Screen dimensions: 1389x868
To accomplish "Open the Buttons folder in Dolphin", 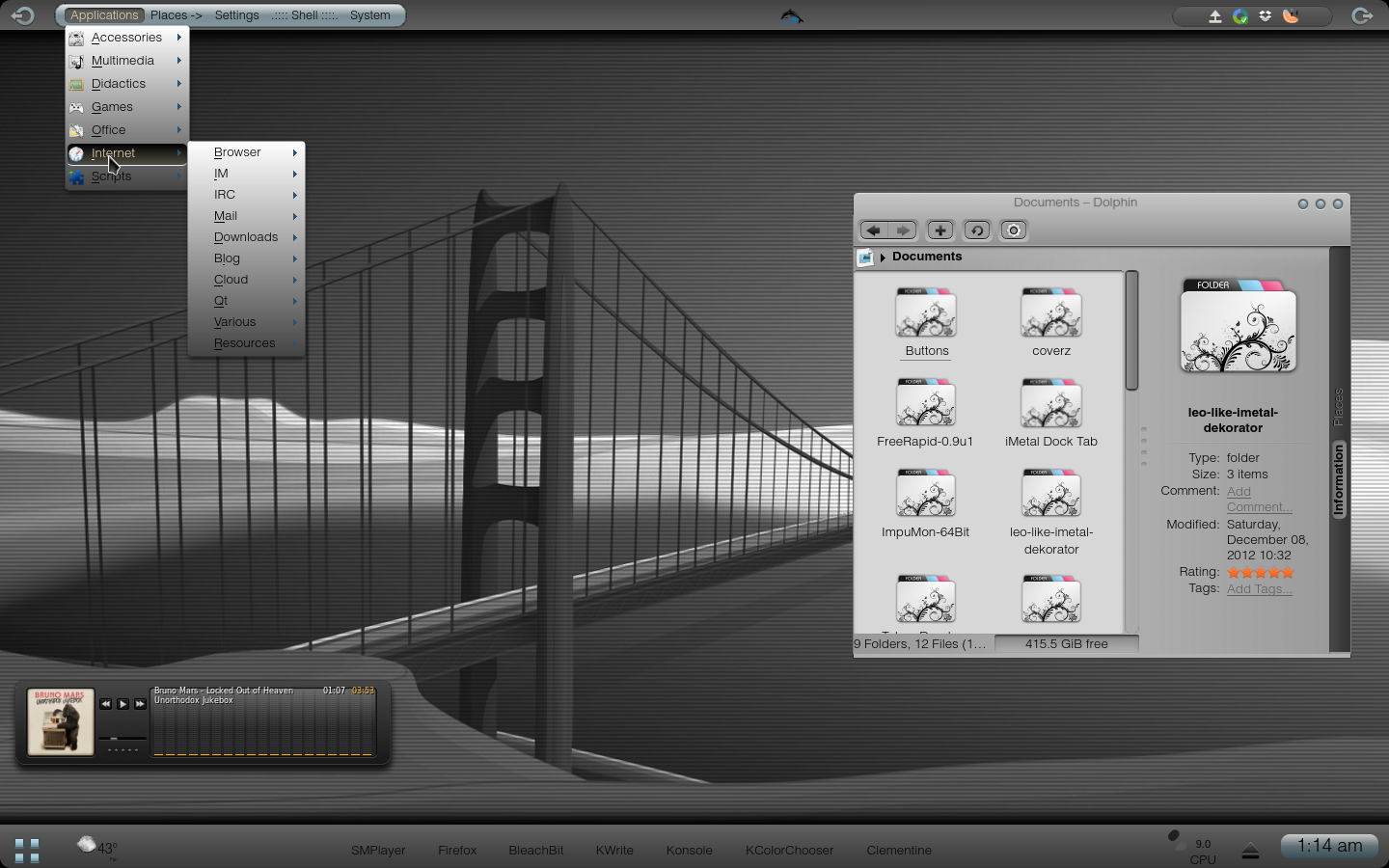I will tap(926, 323).
